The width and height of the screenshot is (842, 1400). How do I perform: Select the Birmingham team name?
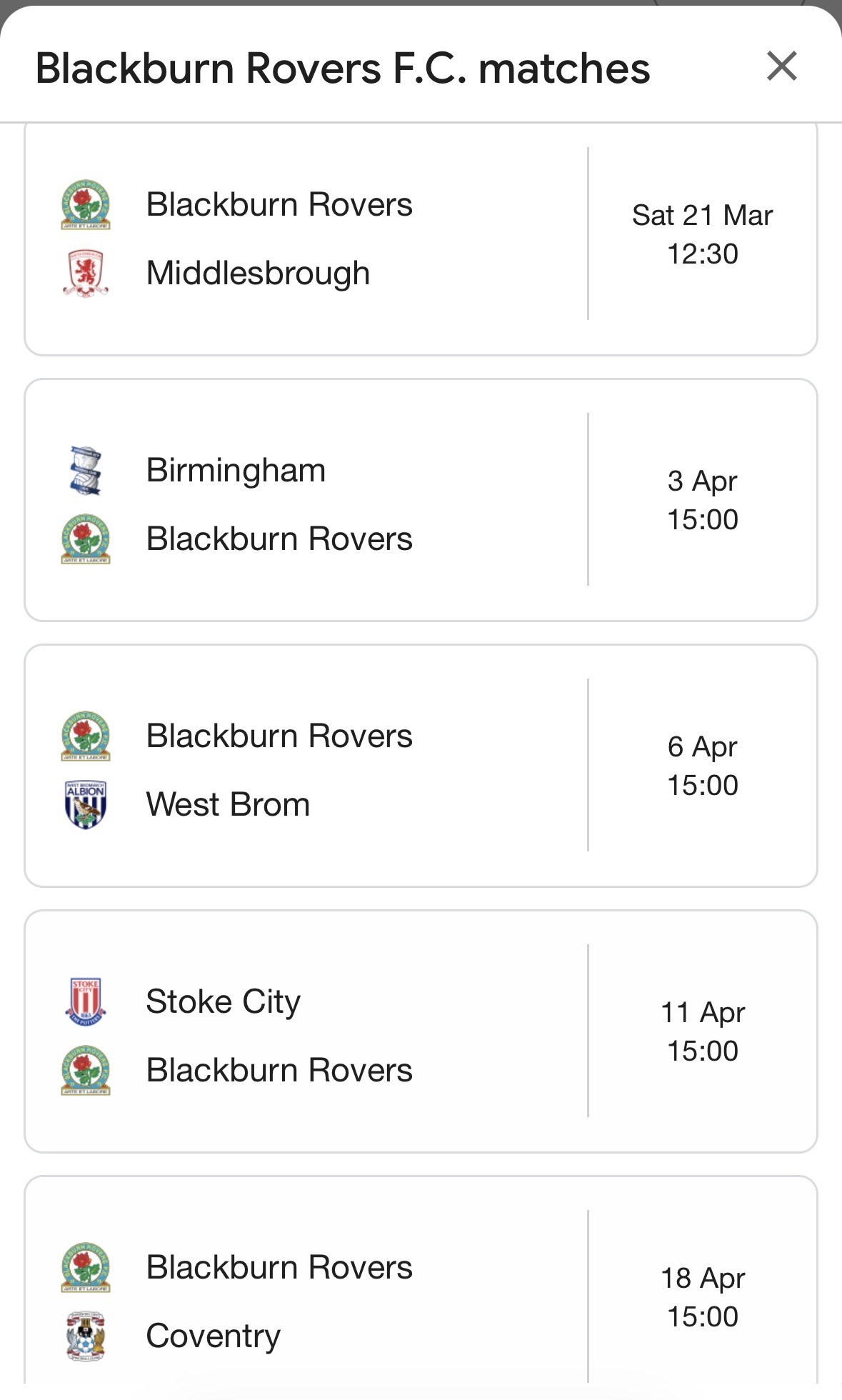point(236,471)
